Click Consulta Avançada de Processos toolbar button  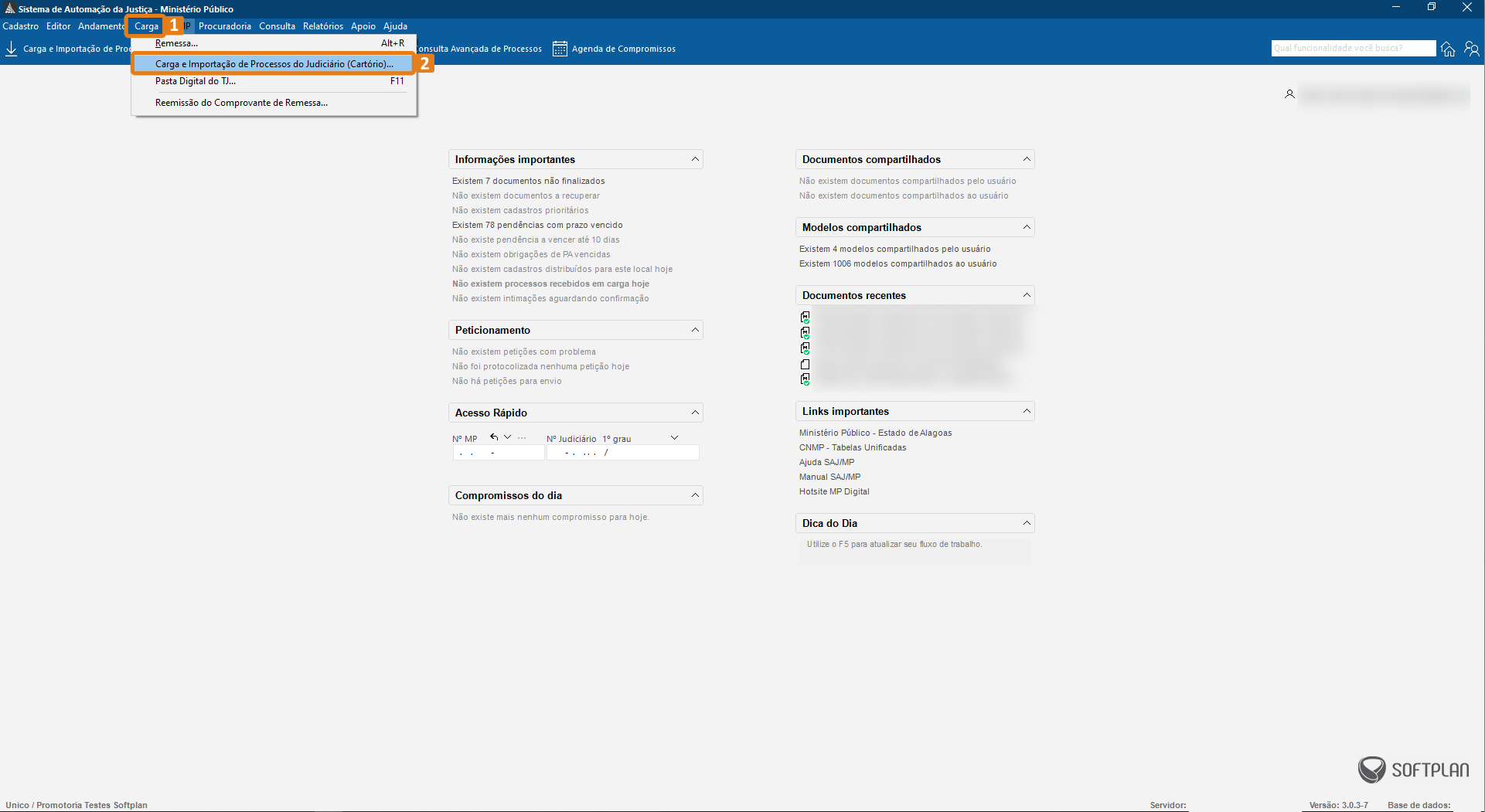pos(480,49)
